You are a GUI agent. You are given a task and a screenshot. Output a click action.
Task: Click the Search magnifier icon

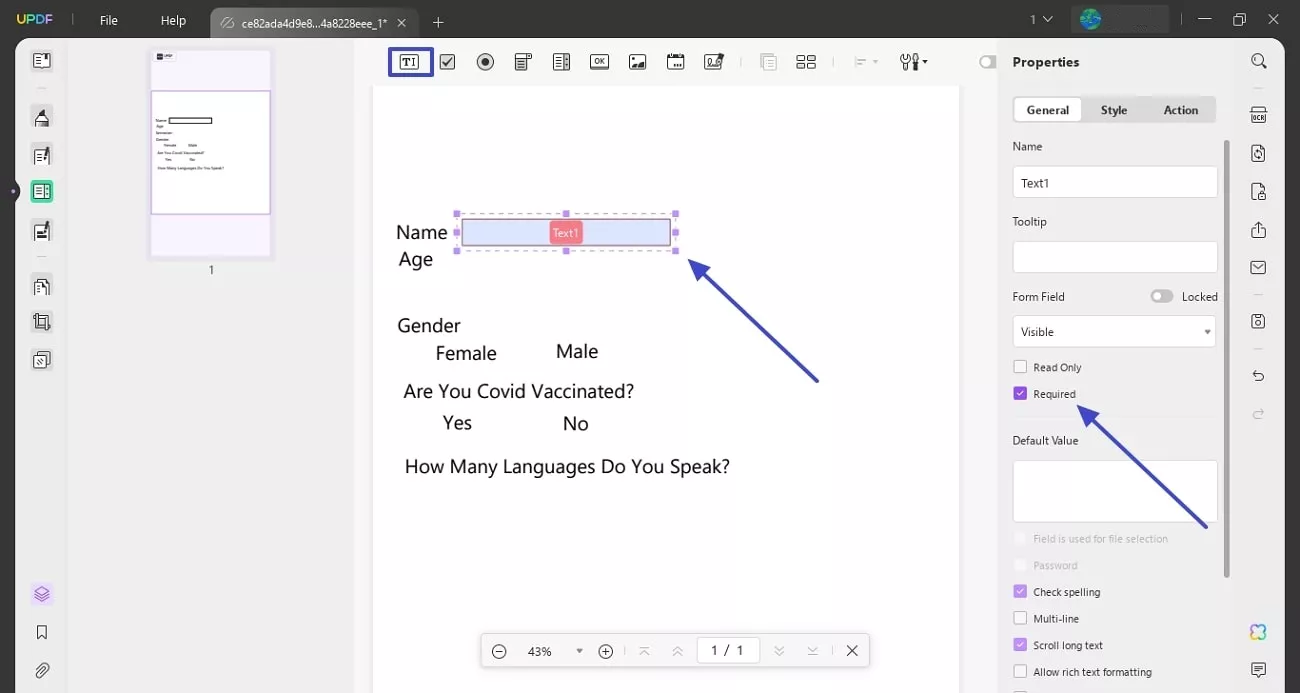coord(1258,62)
